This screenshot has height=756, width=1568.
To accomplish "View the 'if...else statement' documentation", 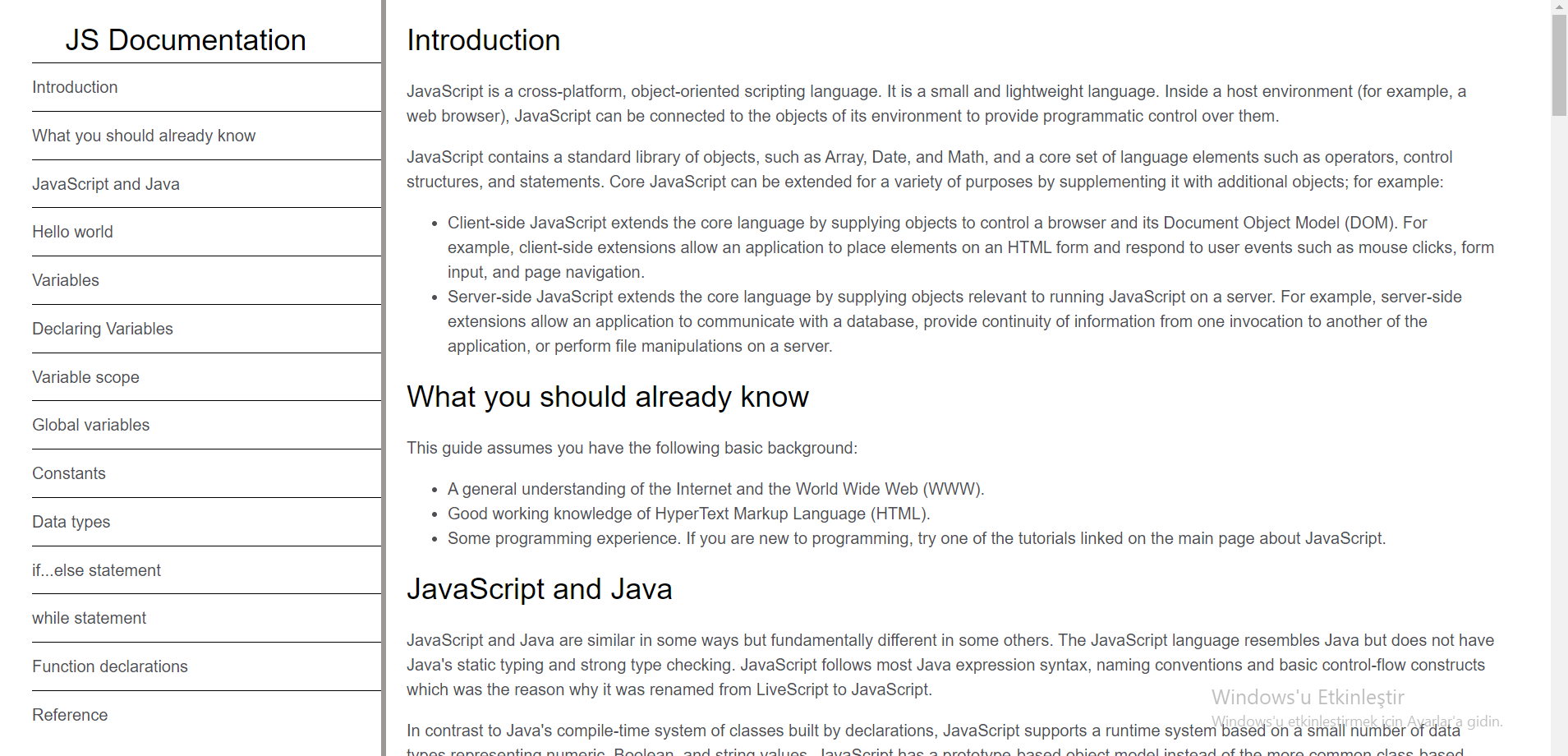I will point(96,570).
